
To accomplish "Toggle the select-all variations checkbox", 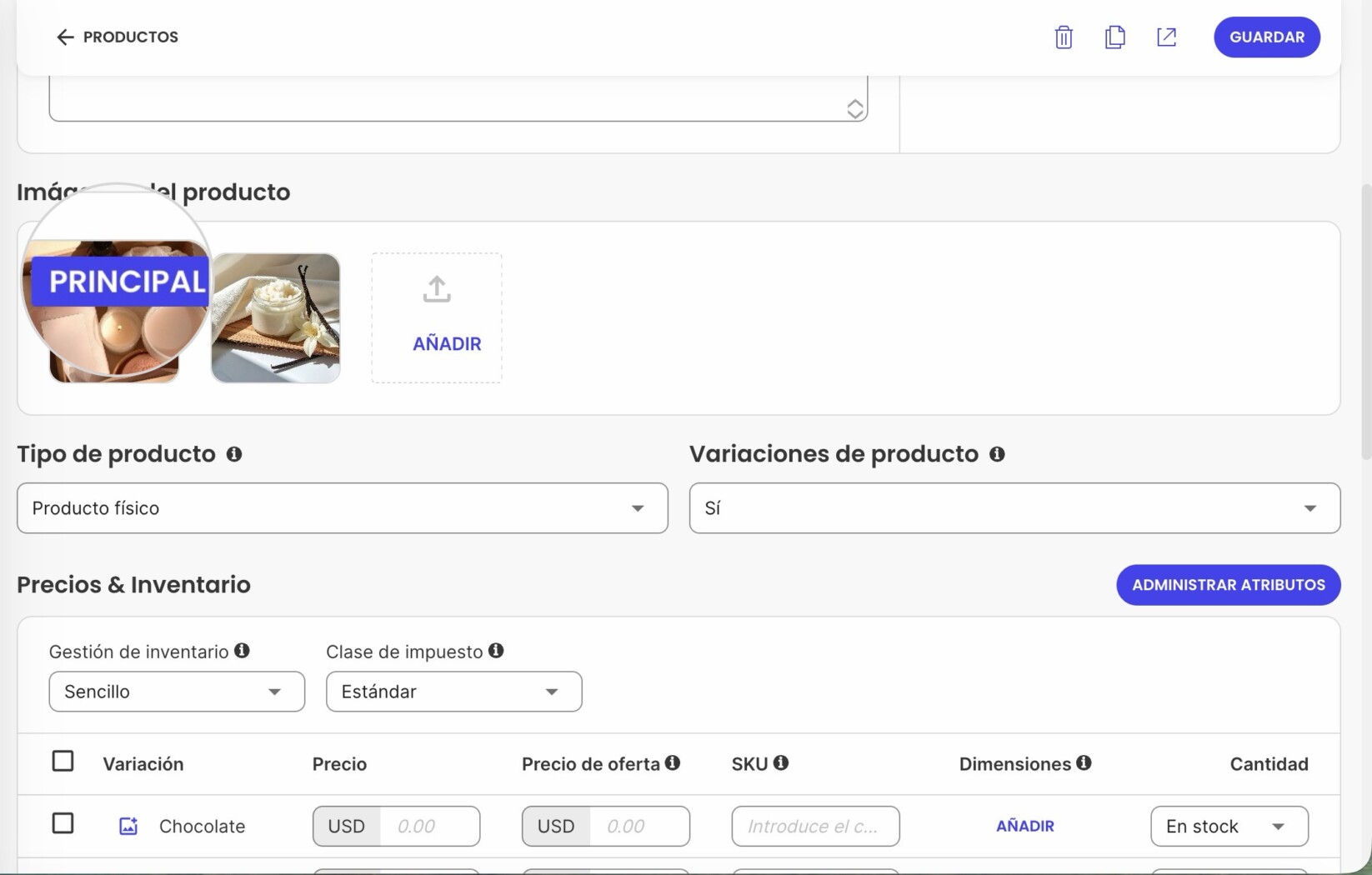I will (x=63, y=761).
